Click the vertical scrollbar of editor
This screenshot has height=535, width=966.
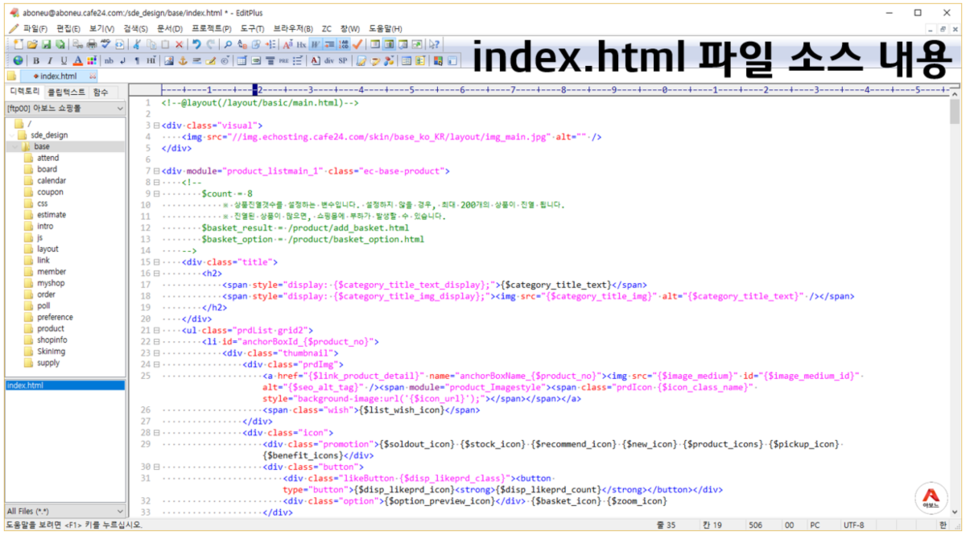tap(955, 302)
